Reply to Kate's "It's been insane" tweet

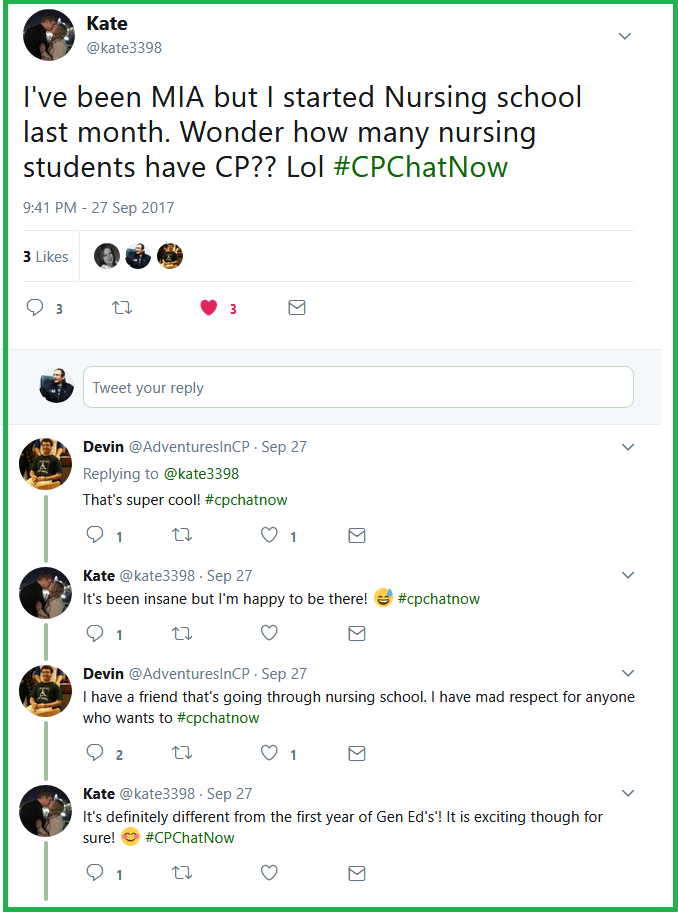pos(96,633)
